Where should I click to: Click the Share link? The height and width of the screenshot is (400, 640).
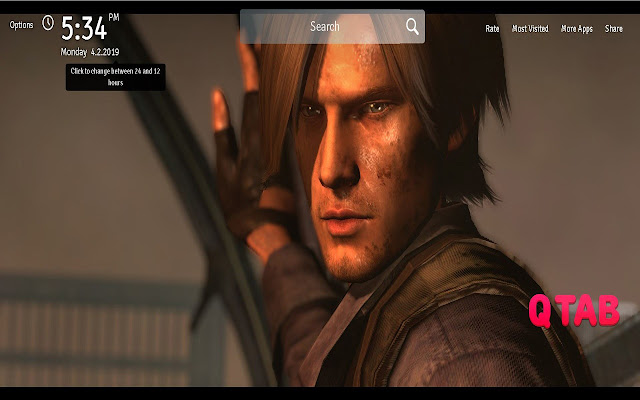[x=613, y=29]
